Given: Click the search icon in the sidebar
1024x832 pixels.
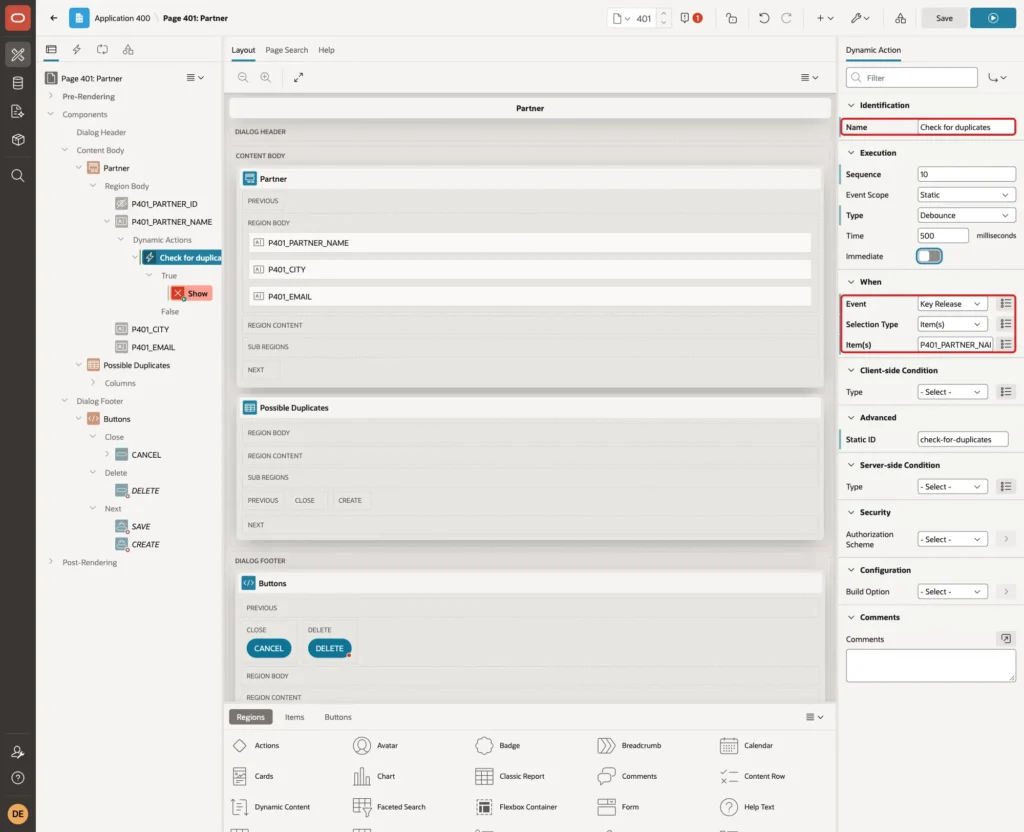Looking at the screenshot, I should click(x=18, y=176).
